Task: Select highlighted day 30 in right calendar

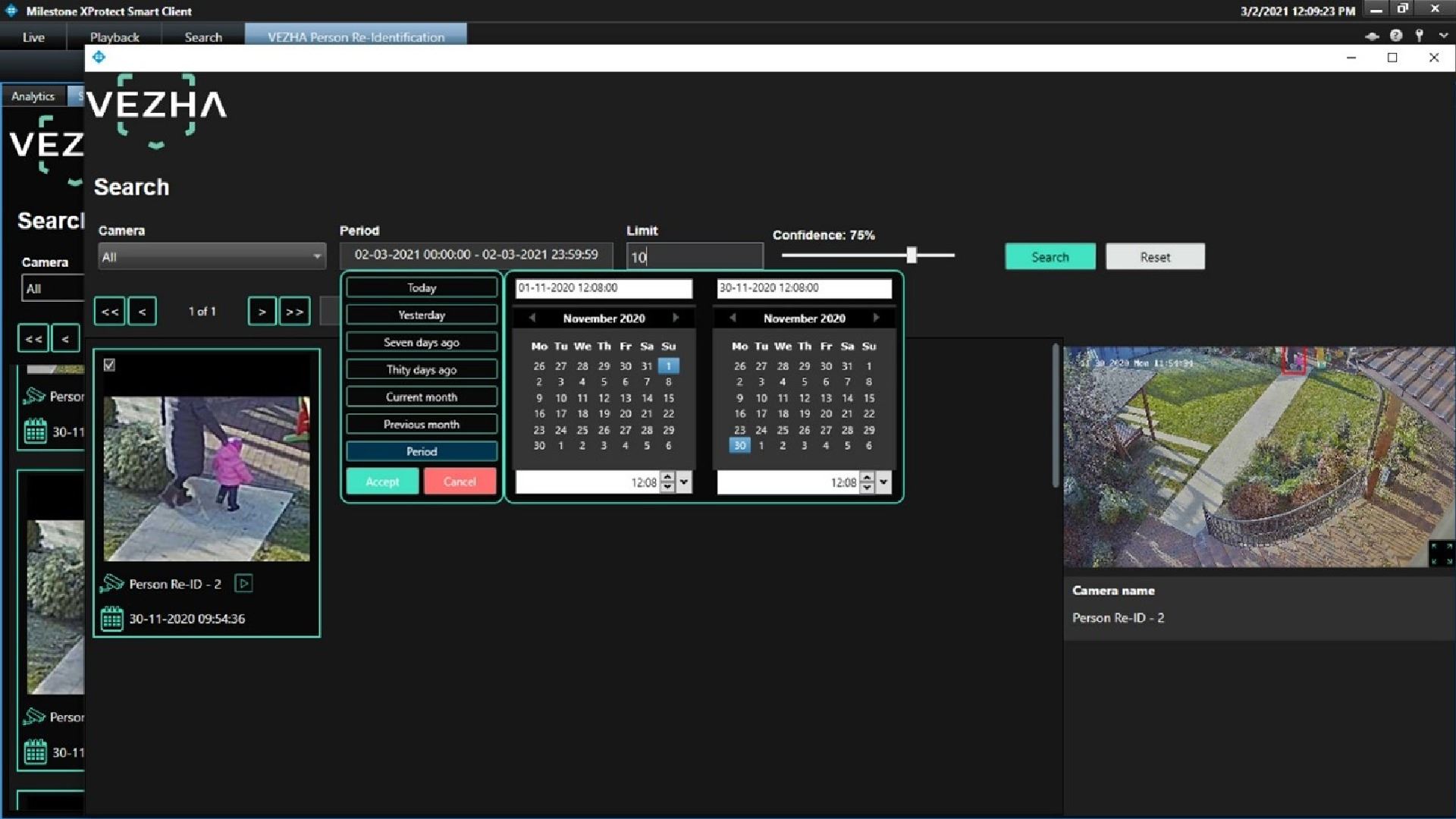Action: point(739,445)
